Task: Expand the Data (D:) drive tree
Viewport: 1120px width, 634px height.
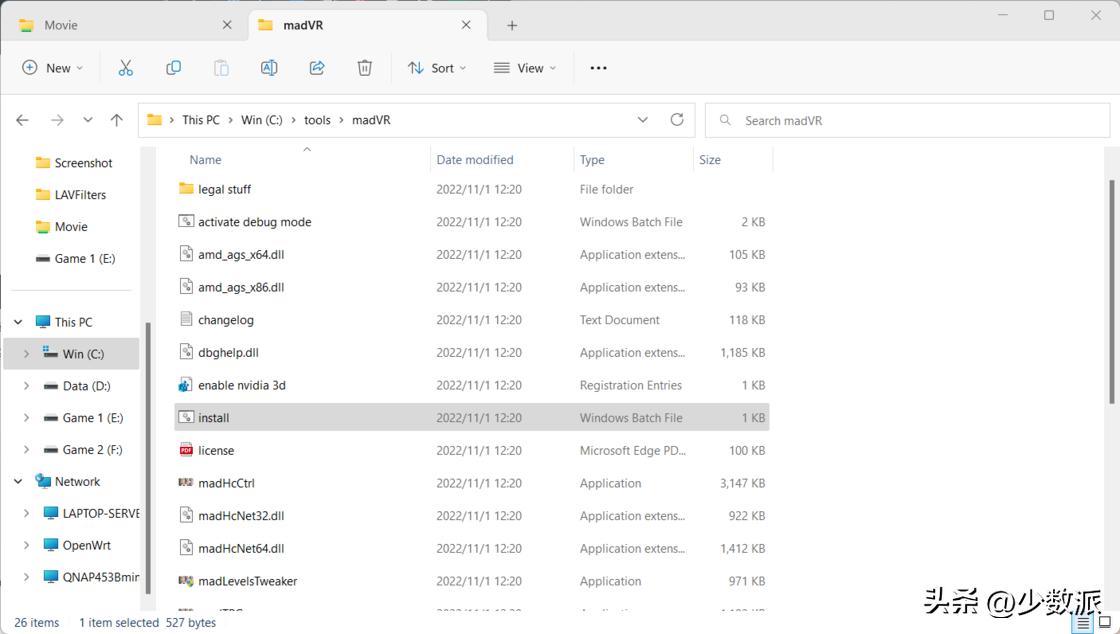Action: click(x=26, y=386)
